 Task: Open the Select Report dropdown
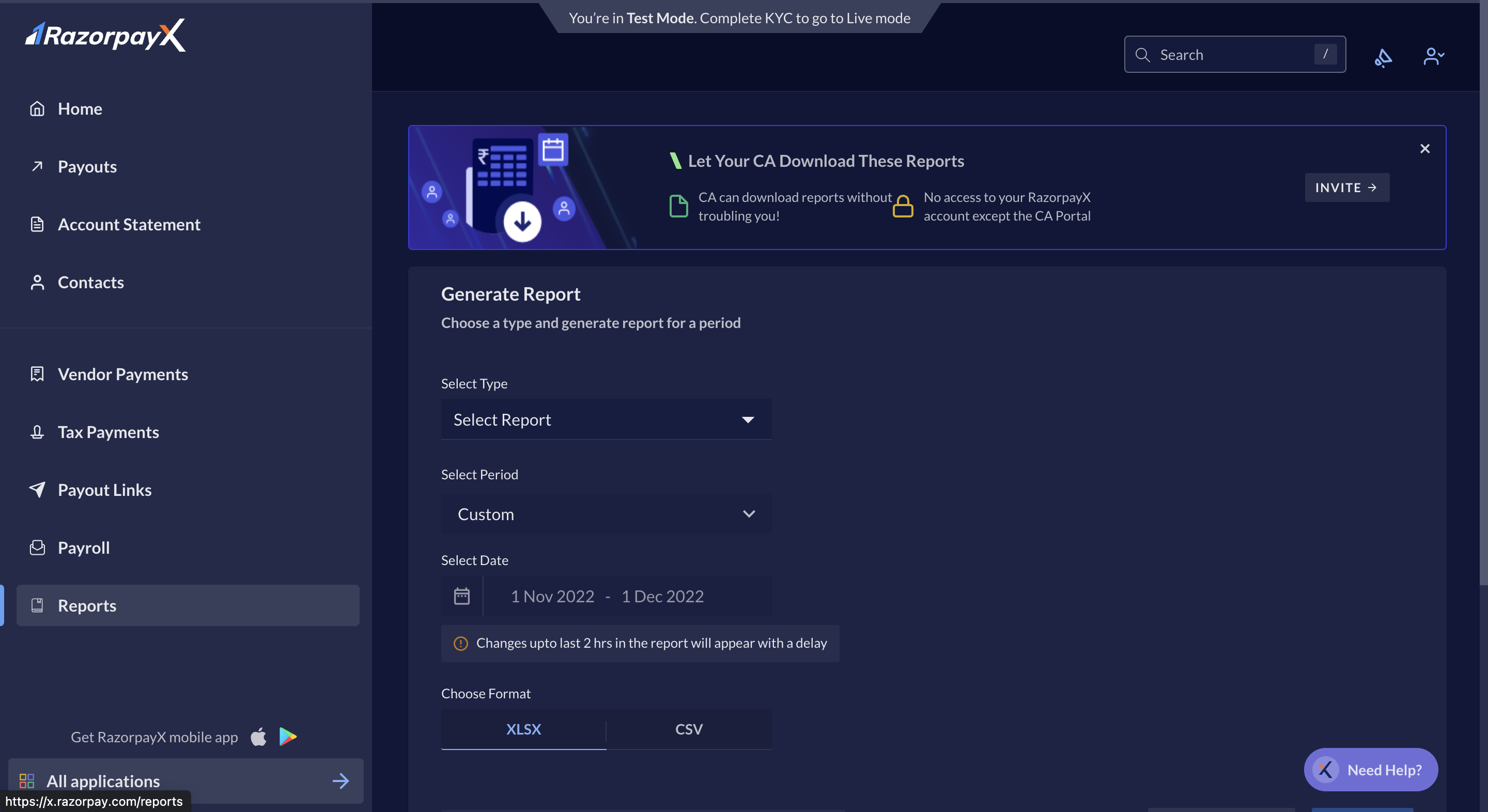point(606,419)
